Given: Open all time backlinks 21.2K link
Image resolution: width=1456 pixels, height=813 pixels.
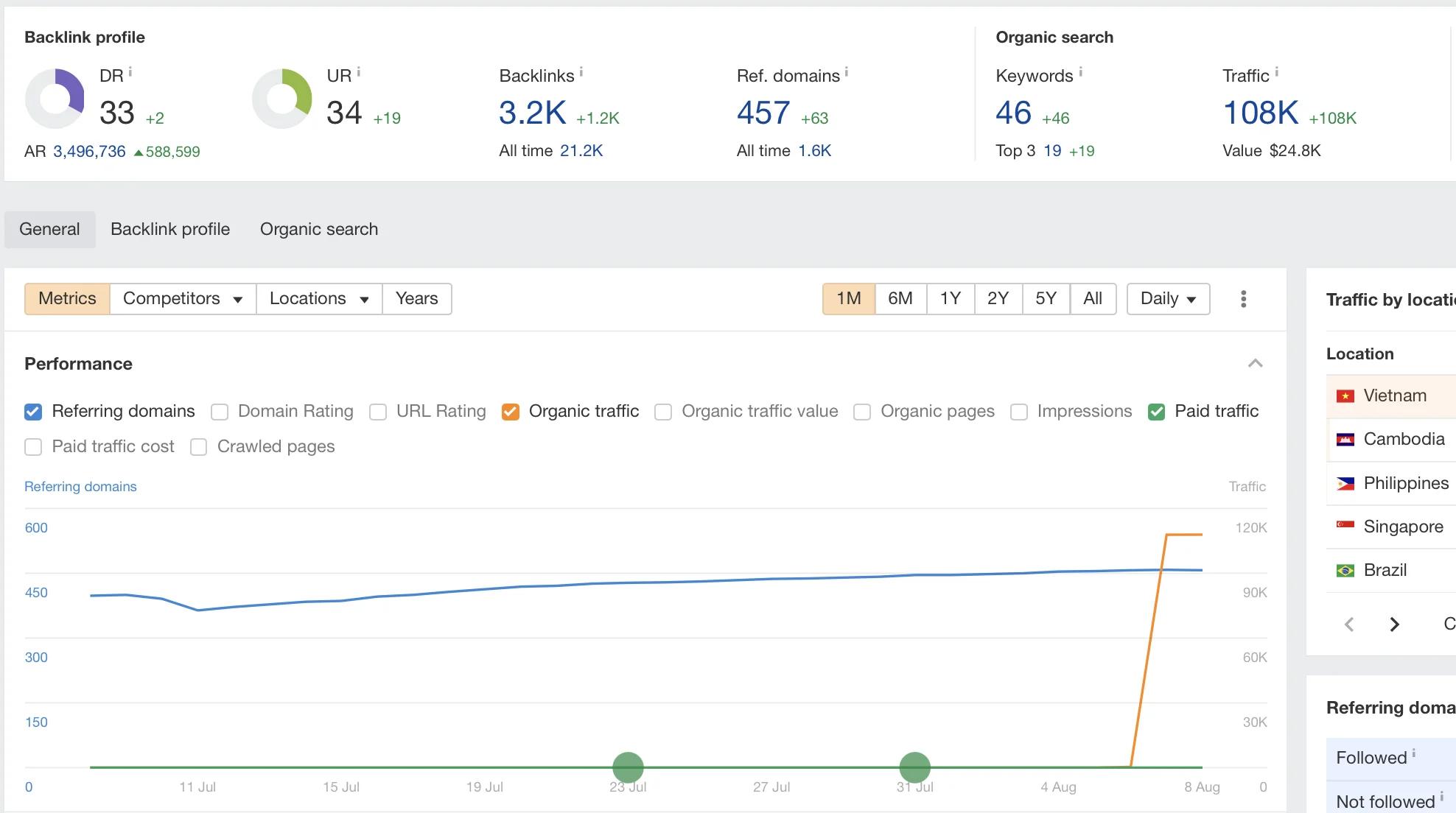Looking at the screenshot, I should [581, 151].
